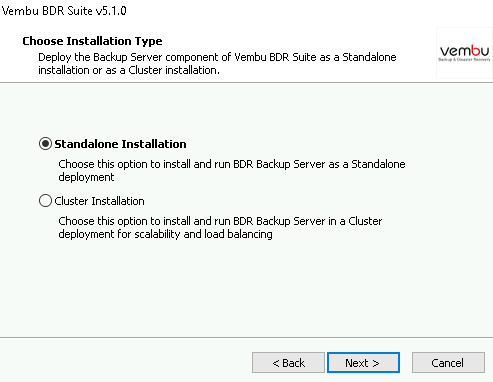Click the Vembu logo image

click(x=464, y=53)
